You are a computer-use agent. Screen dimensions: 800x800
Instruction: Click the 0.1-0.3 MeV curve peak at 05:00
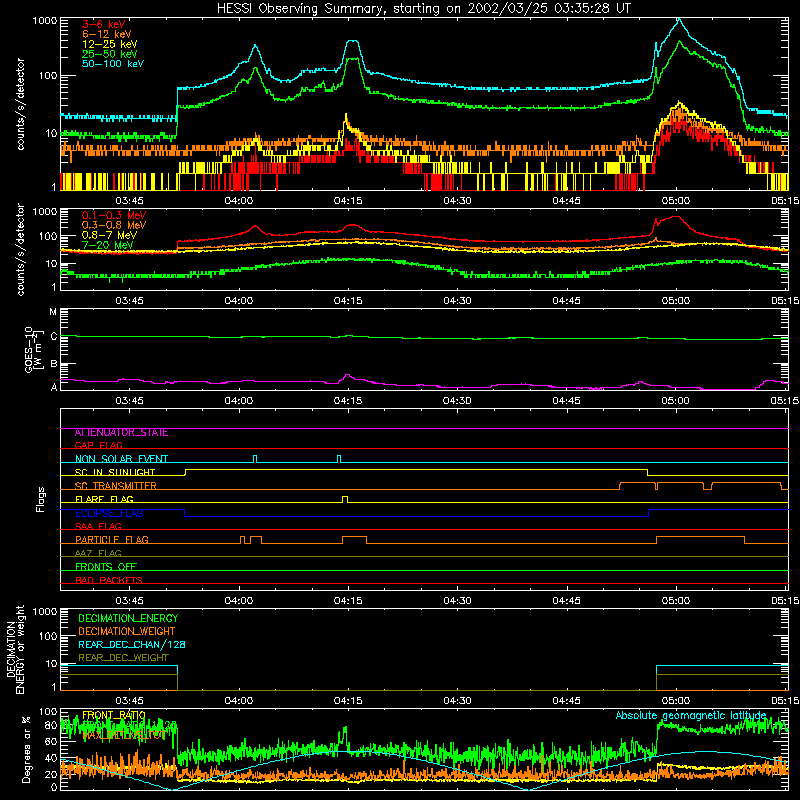point(676,217)
